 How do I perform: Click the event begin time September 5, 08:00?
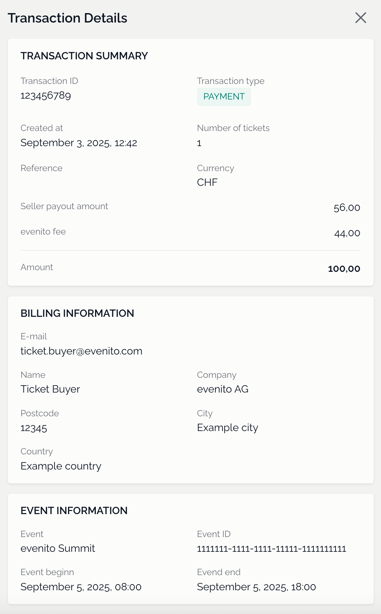tap(81, 587)
